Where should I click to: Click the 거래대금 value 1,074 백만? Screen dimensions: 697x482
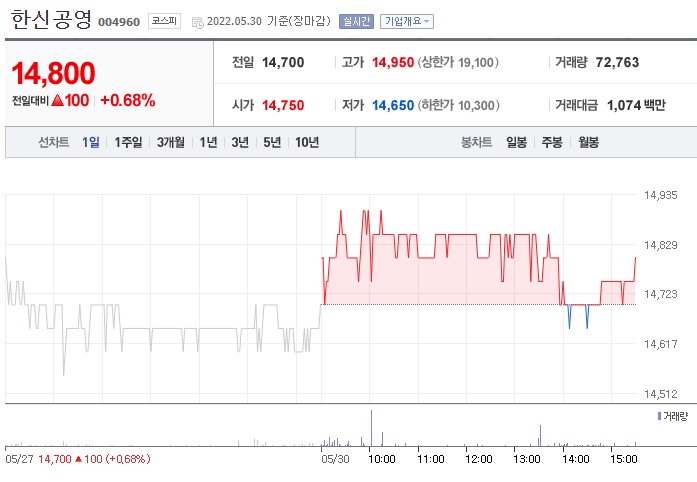(x=636, y=105)
